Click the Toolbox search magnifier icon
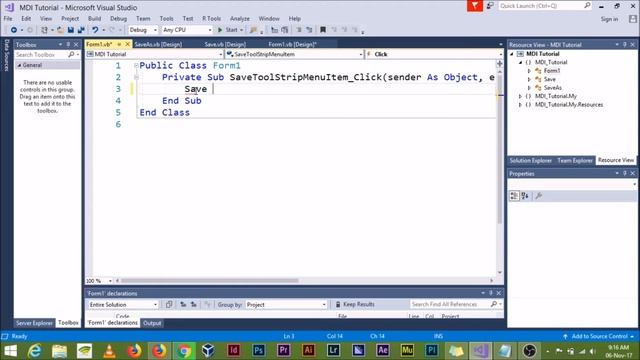640x360 pixels. tap(71, 54)
